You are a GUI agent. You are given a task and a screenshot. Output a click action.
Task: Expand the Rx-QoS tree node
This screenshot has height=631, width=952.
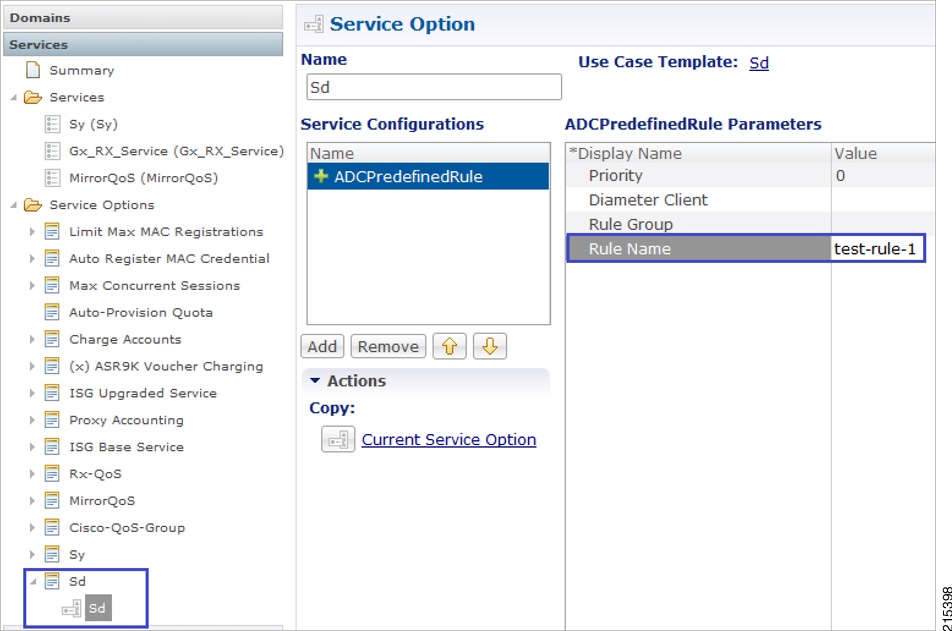coord(32,474)
